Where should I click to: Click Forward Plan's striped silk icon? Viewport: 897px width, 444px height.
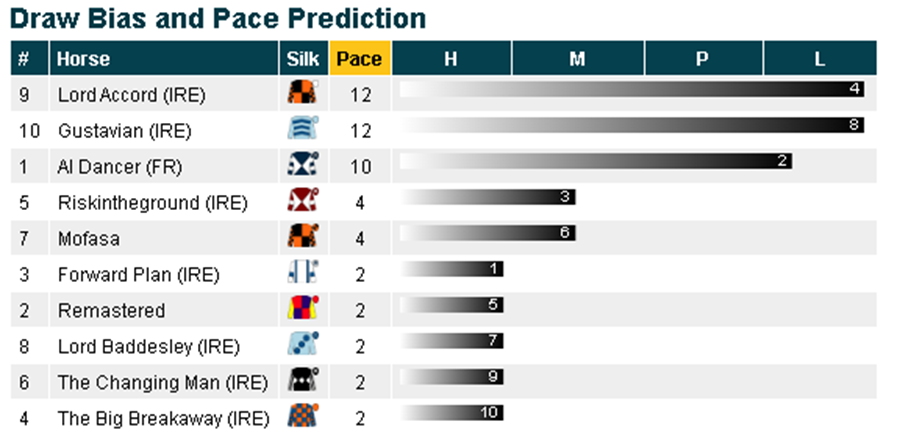point(303,273)
